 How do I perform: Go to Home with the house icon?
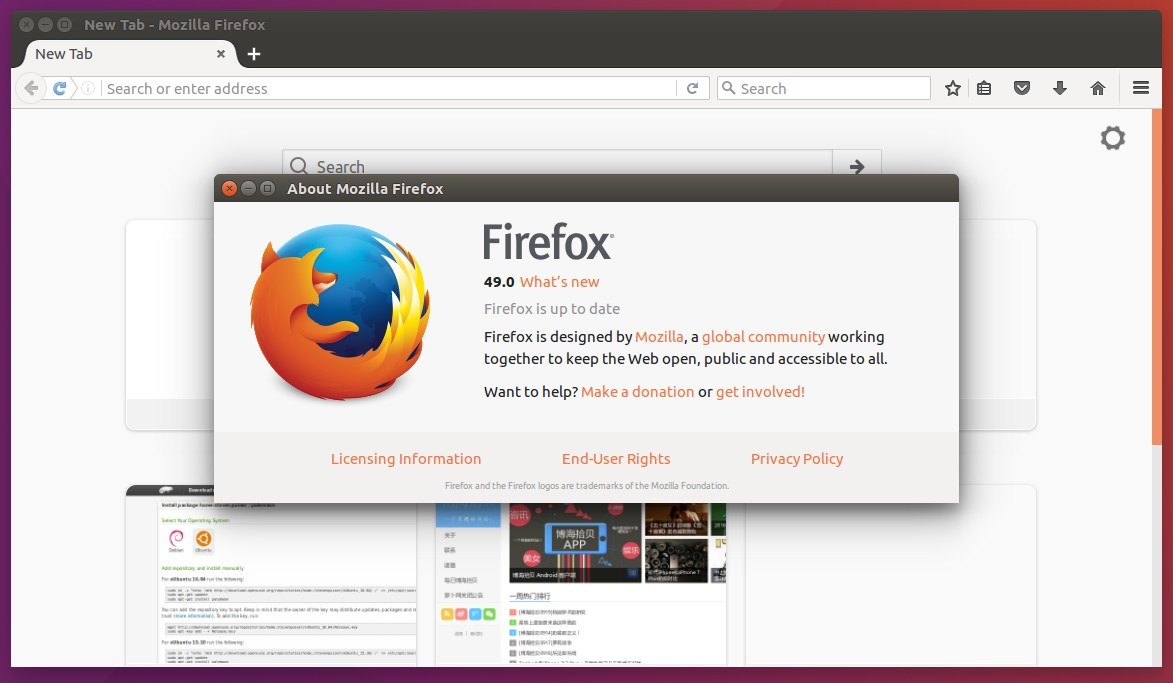point(1097,88)
